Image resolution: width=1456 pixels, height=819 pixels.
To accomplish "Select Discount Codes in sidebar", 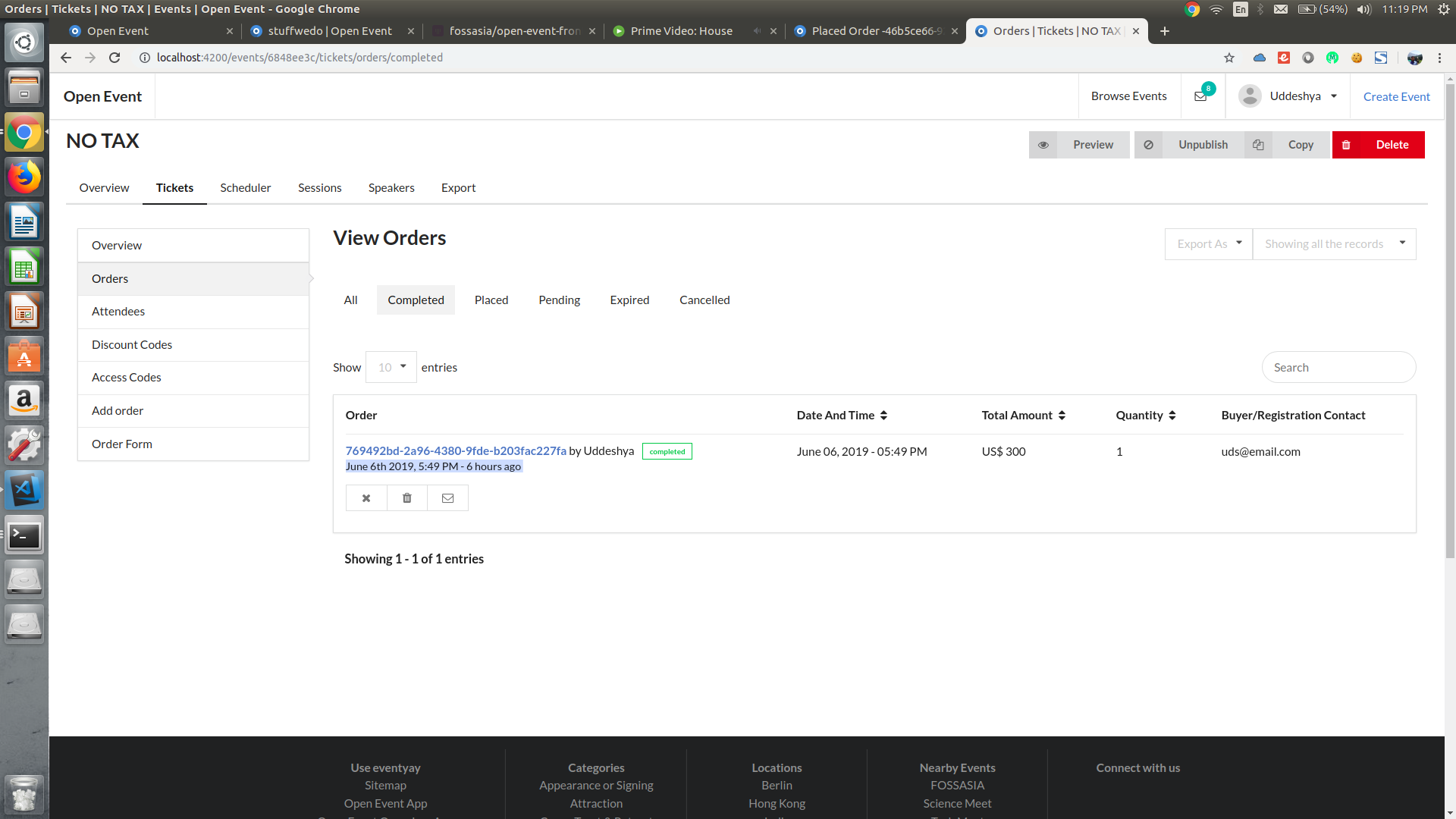I will tap(193, 345).
